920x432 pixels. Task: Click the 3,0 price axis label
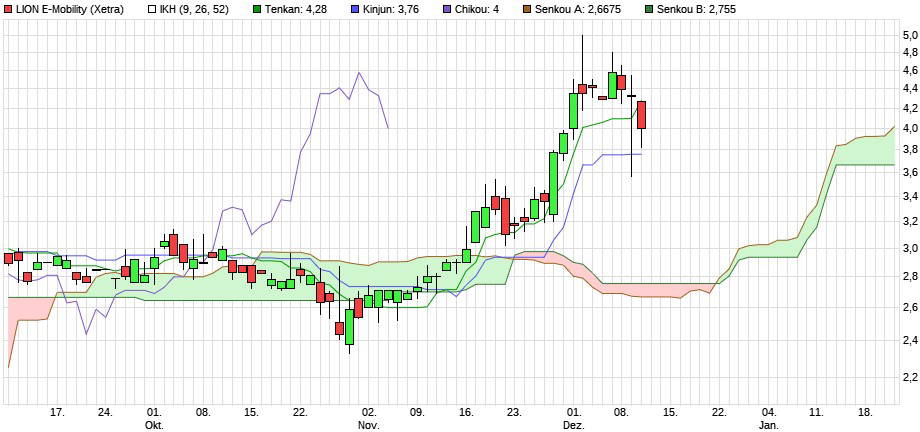click(x=910, y=248)
